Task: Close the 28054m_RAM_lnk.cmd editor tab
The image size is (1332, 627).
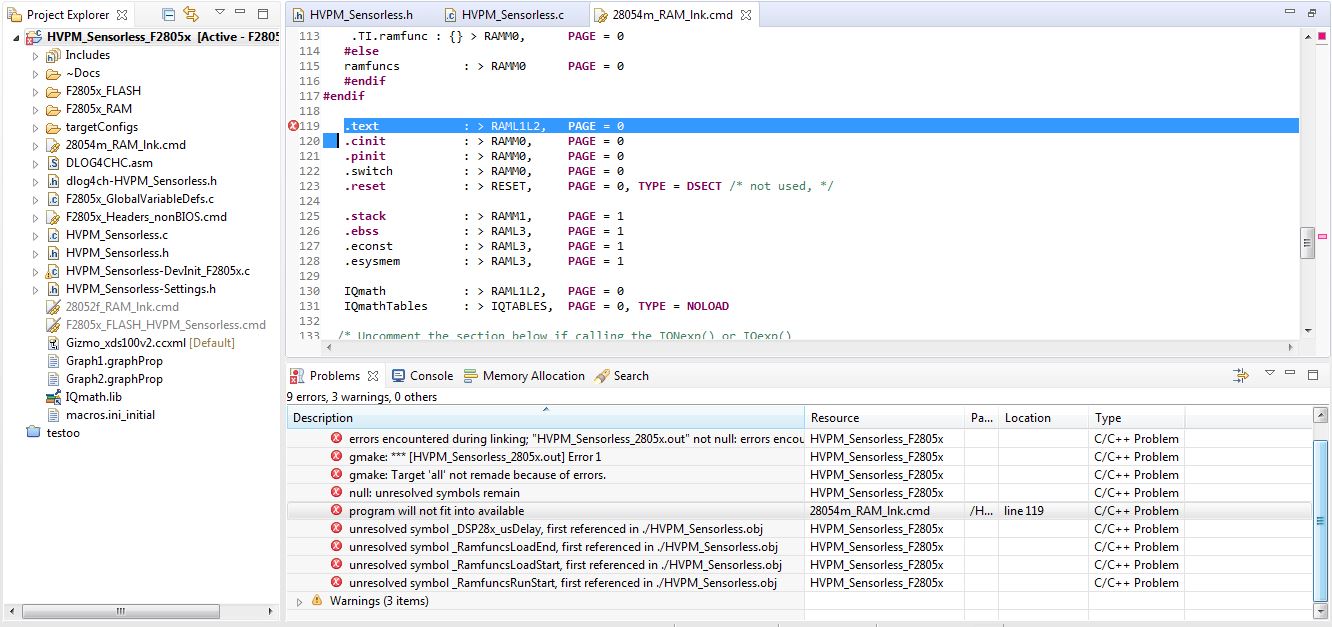Action: pyautogui.click(x=745, y=16)
